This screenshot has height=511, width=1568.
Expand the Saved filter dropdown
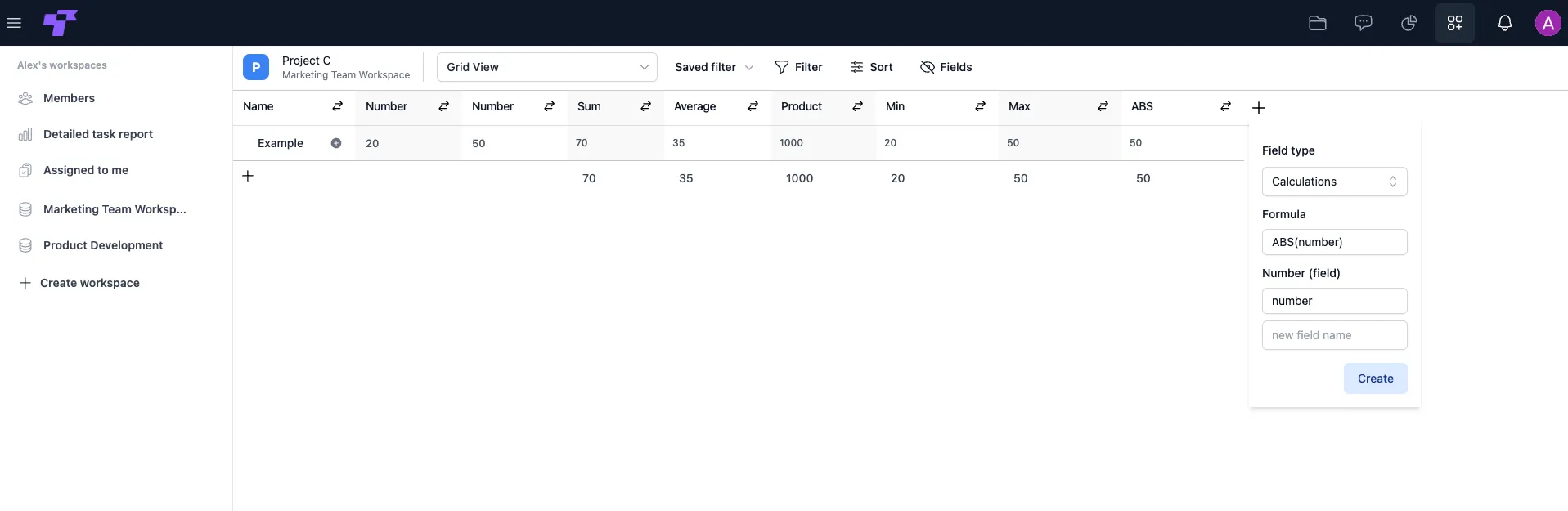point(713,67)
